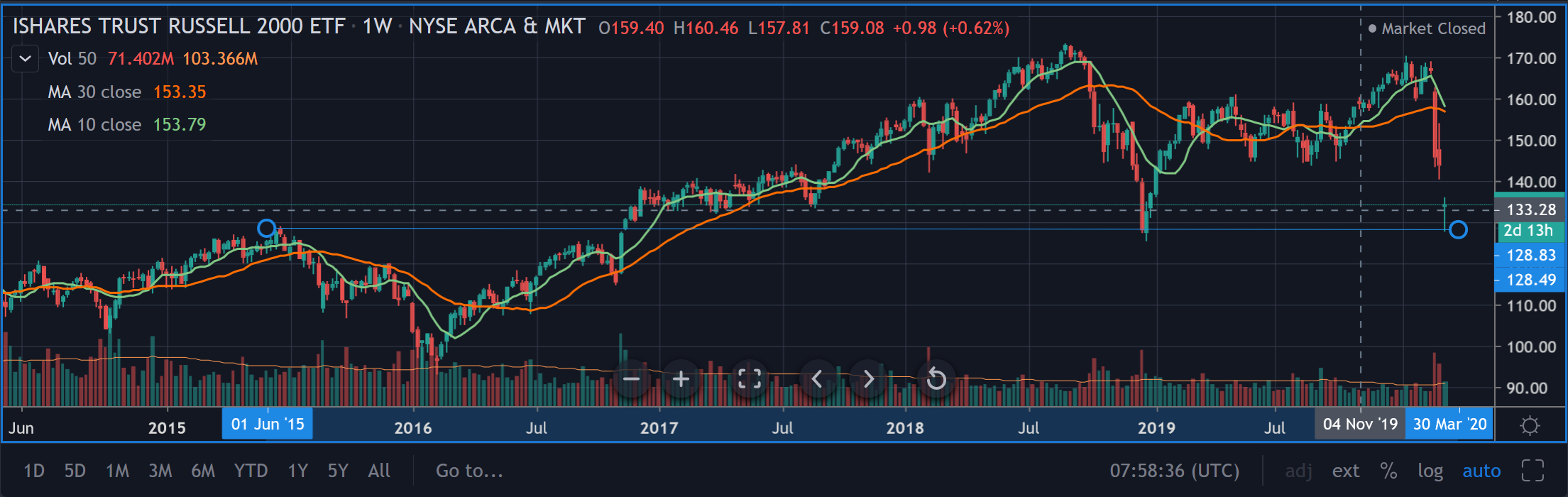Toggle log scale mode
1568x497 pixels.
[x=1430, y=471]
